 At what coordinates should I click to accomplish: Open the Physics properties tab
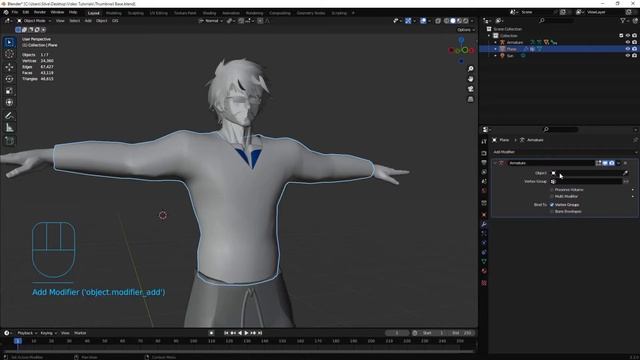[x=484, y=243]
